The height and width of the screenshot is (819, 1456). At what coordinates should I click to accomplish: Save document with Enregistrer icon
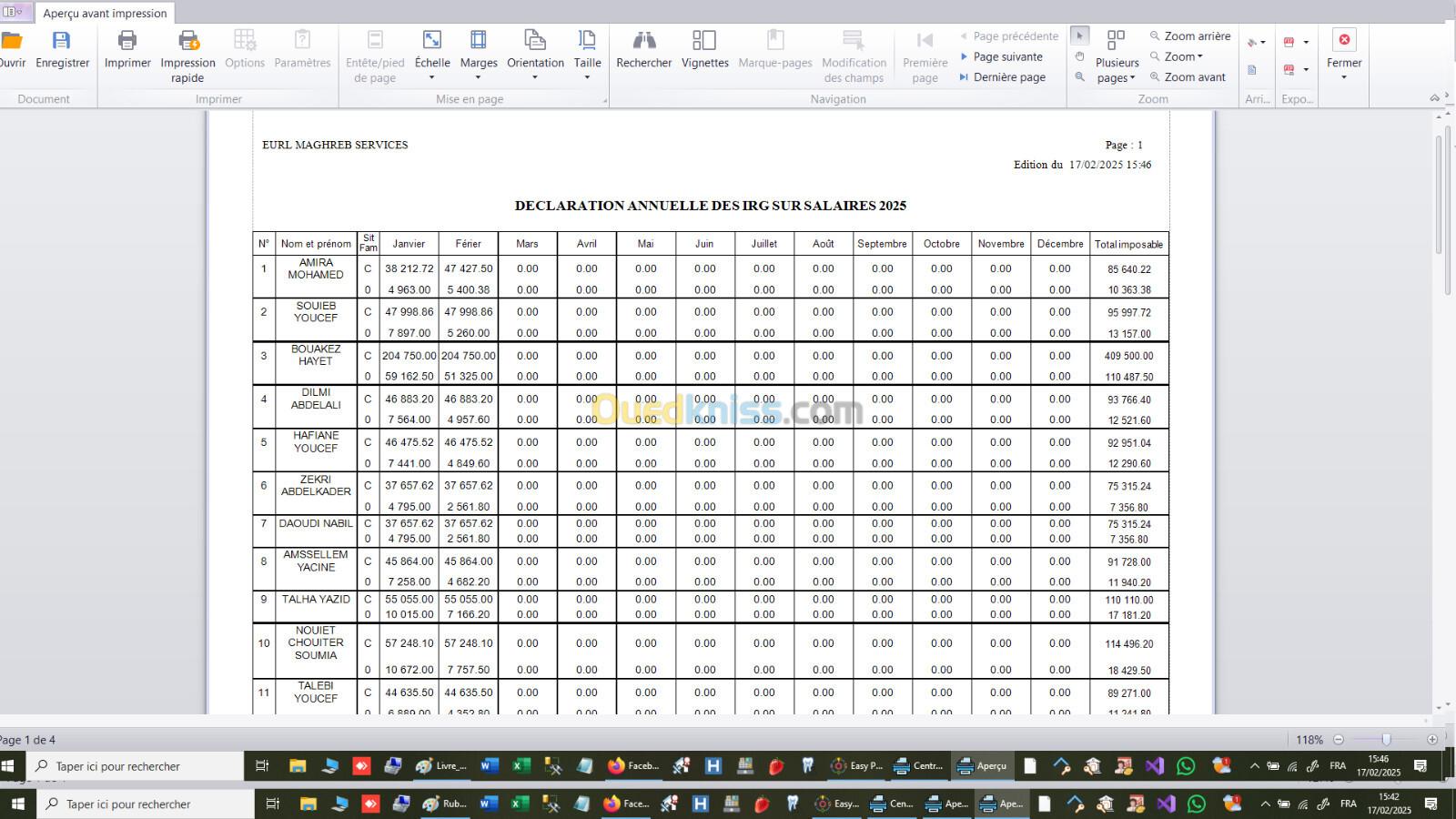click(62, 41)
